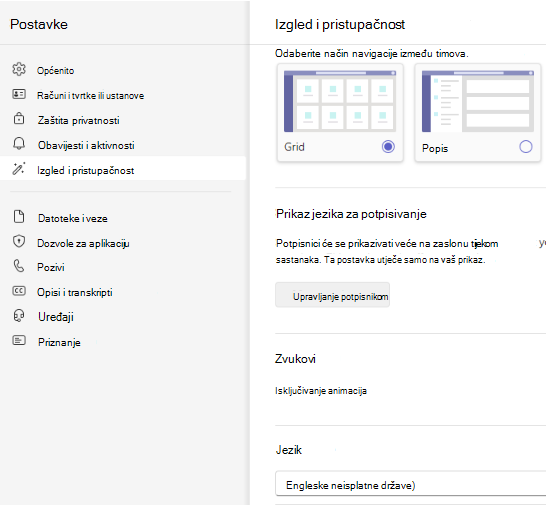Click the Prikaz jezika za potpisivanje heading

[351, 214]
